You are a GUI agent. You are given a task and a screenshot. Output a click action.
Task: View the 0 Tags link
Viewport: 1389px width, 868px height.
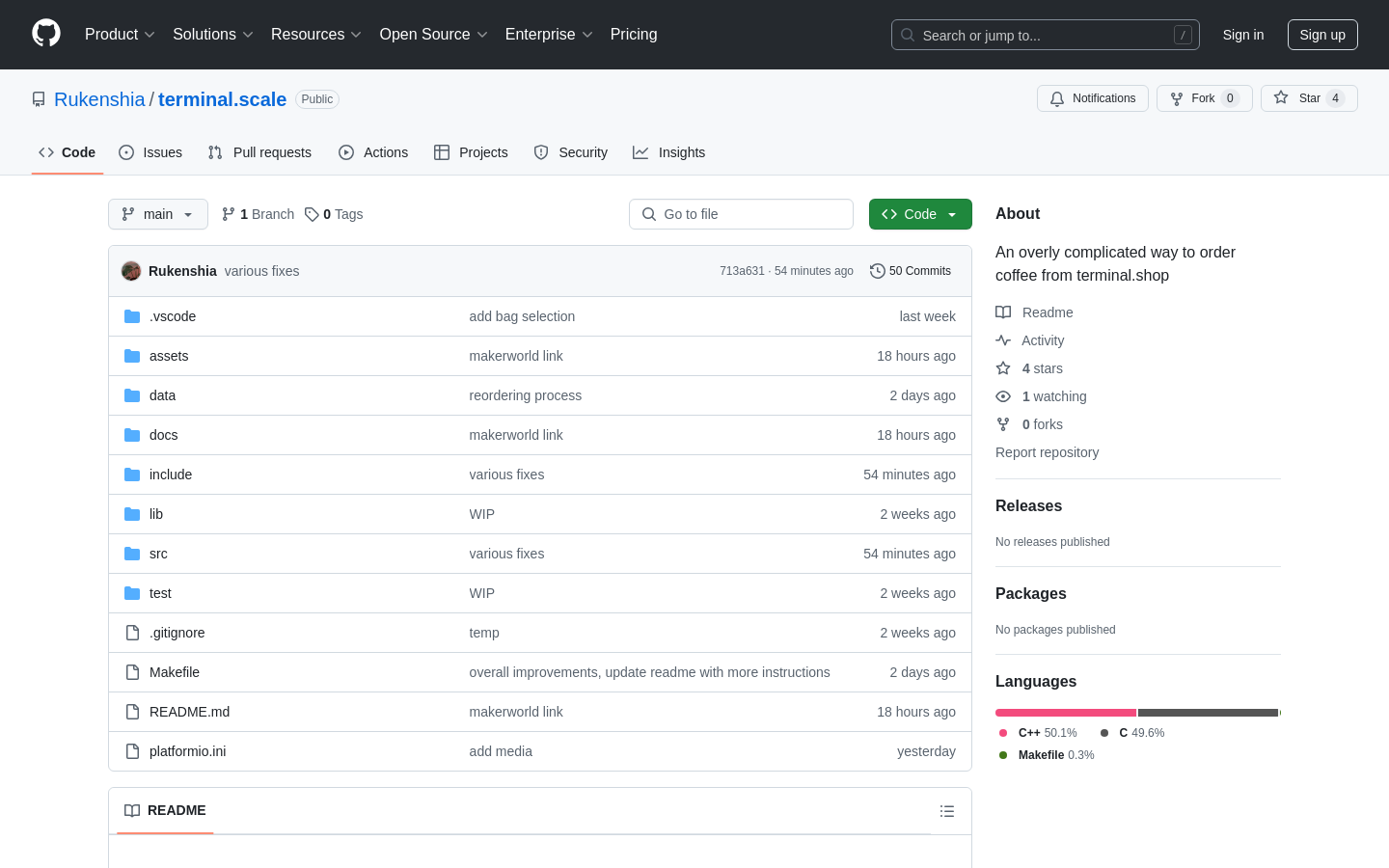(334, 214)
